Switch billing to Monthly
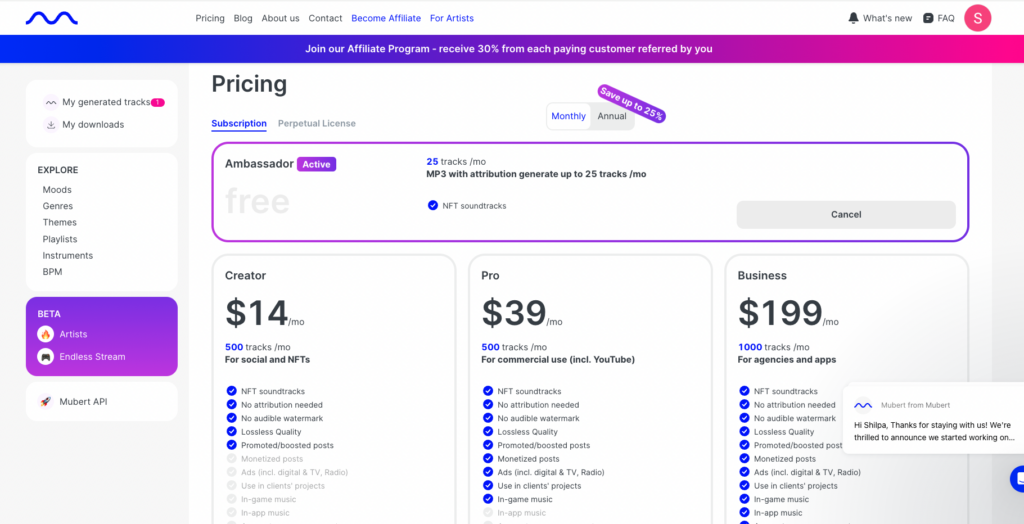Screen dimensions: 1024x524 pos(568,116)
